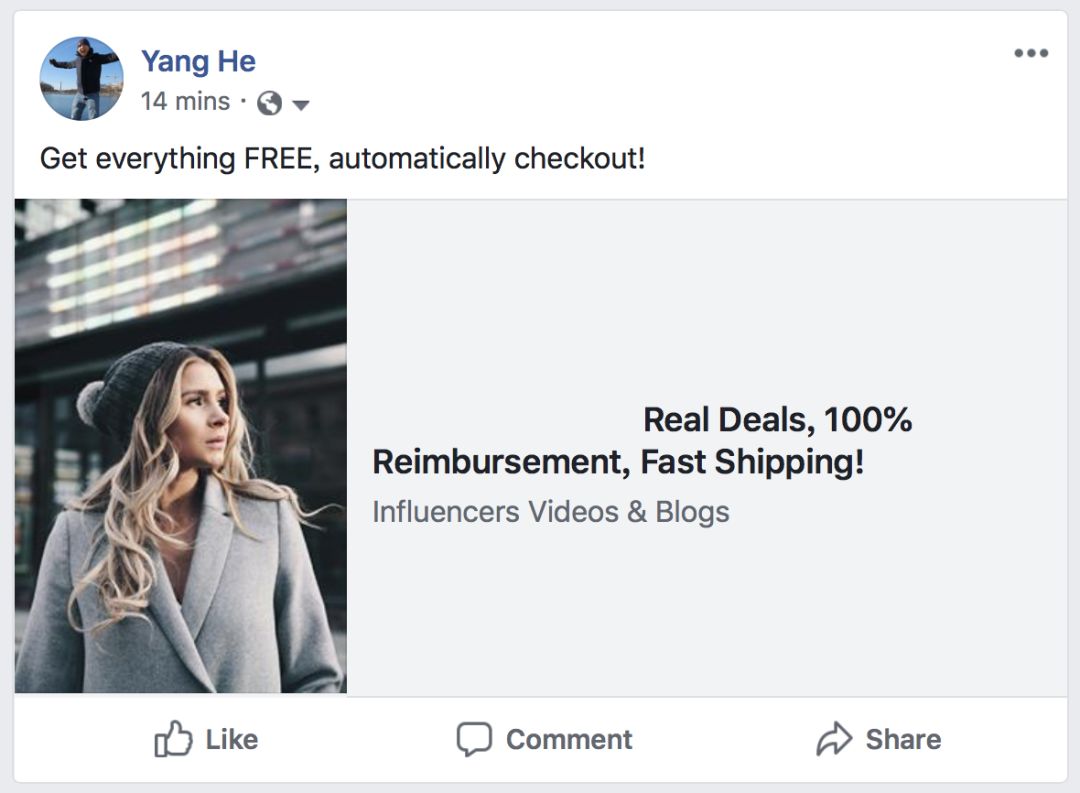Image resolution: width=1080 pixels, height=793 pixels.
Task: Click the 'Influencers Videos & Blogs' caption
Action: [x=550, y=511]
